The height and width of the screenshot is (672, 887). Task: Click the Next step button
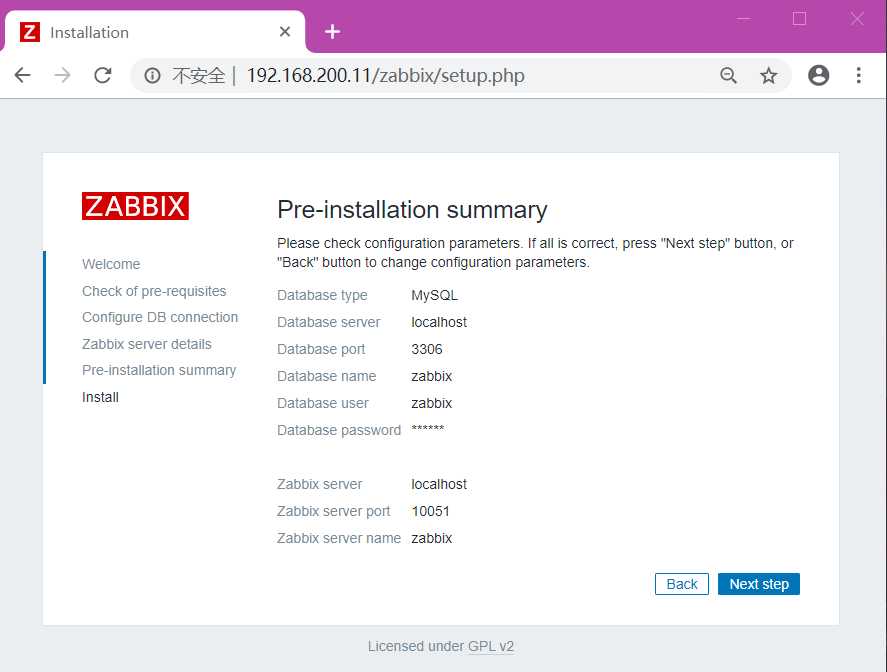pos(759,584)
